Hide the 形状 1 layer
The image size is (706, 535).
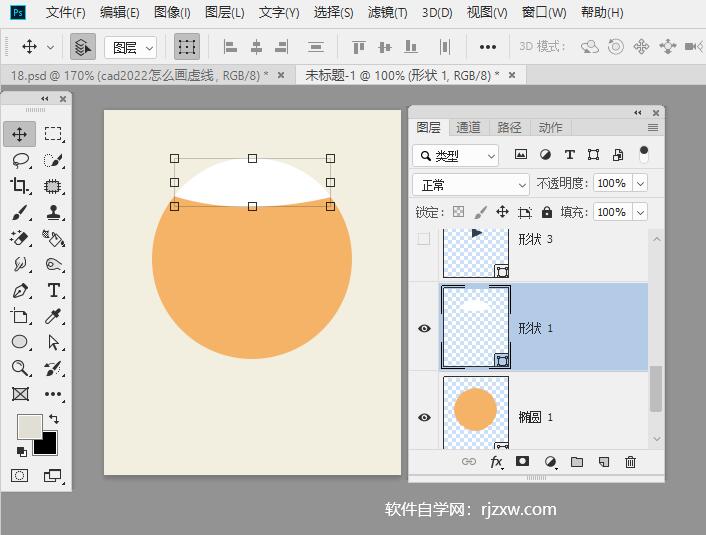click(x=424, y=328)
